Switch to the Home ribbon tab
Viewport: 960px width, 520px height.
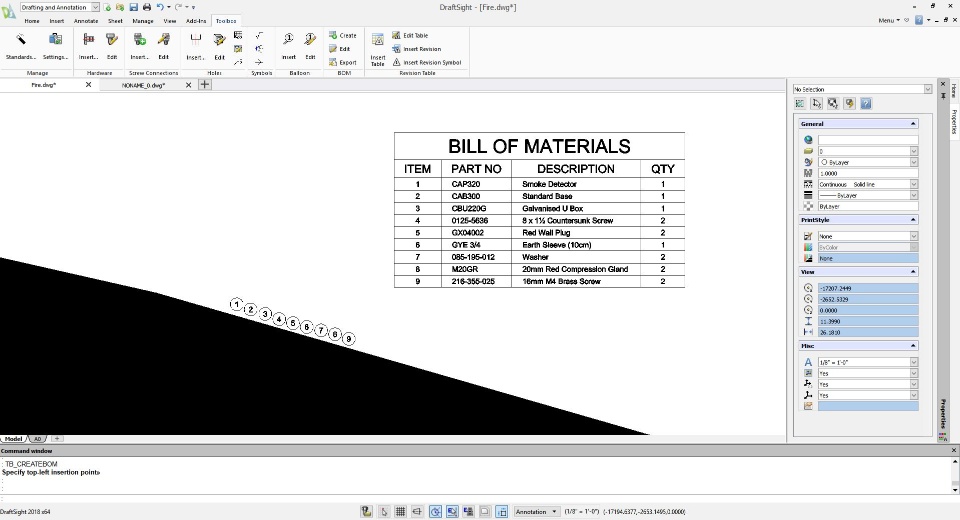pos(32,21)
